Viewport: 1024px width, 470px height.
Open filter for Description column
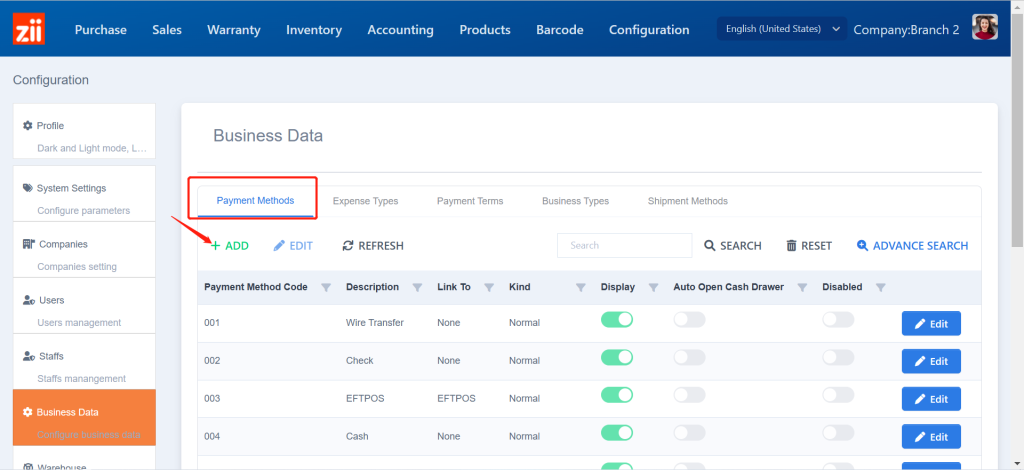point(417,287)
